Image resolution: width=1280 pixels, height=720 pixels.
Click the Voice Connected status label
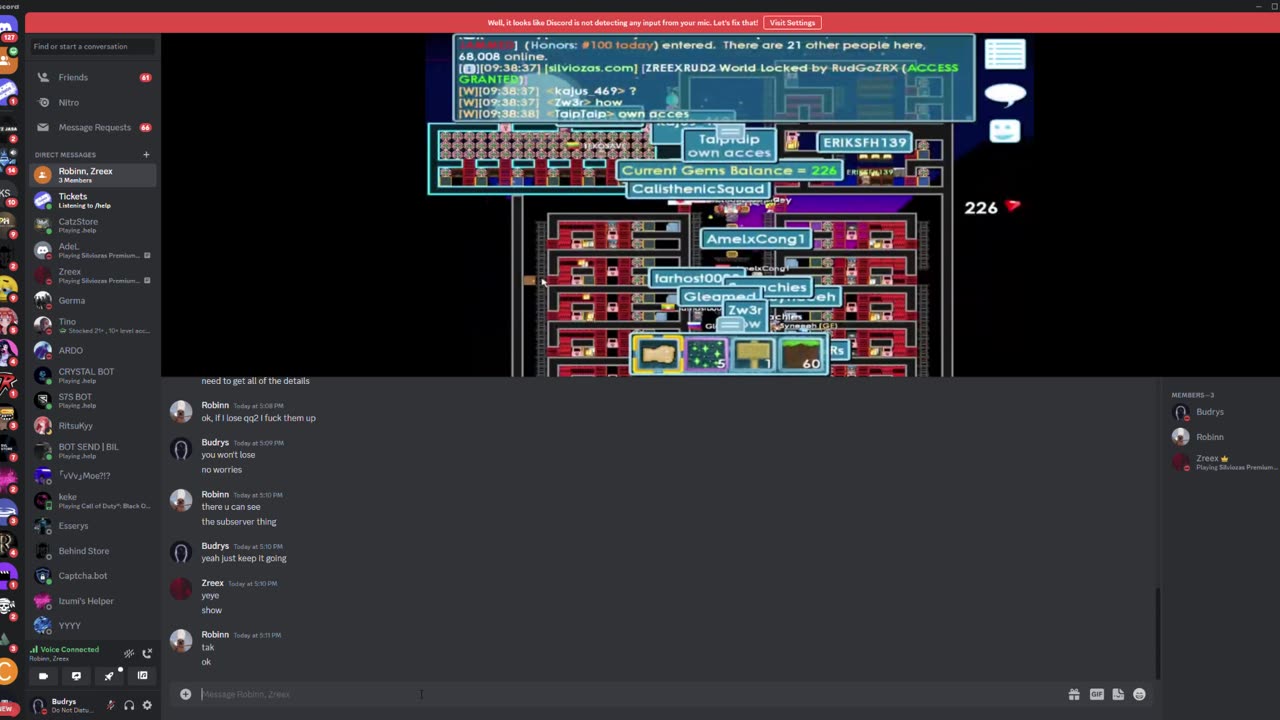(70, 649)
